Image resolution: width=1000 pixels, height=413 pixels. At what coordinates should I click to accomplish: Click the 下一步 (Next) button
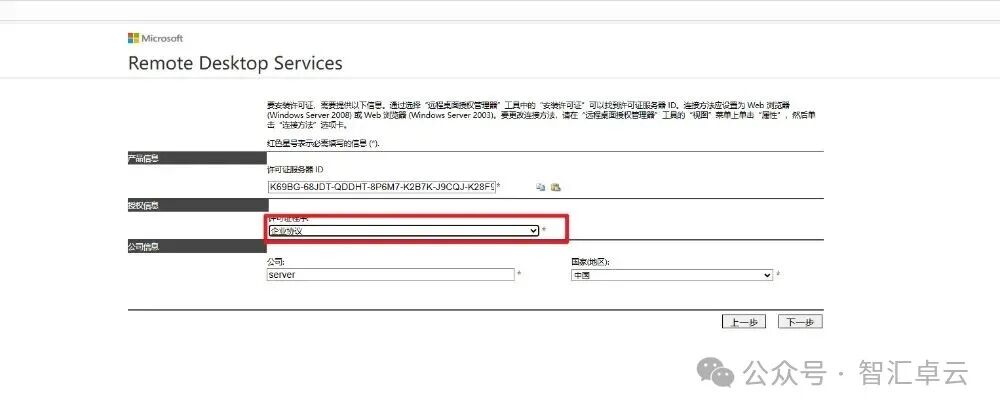(x=800, y=322)
